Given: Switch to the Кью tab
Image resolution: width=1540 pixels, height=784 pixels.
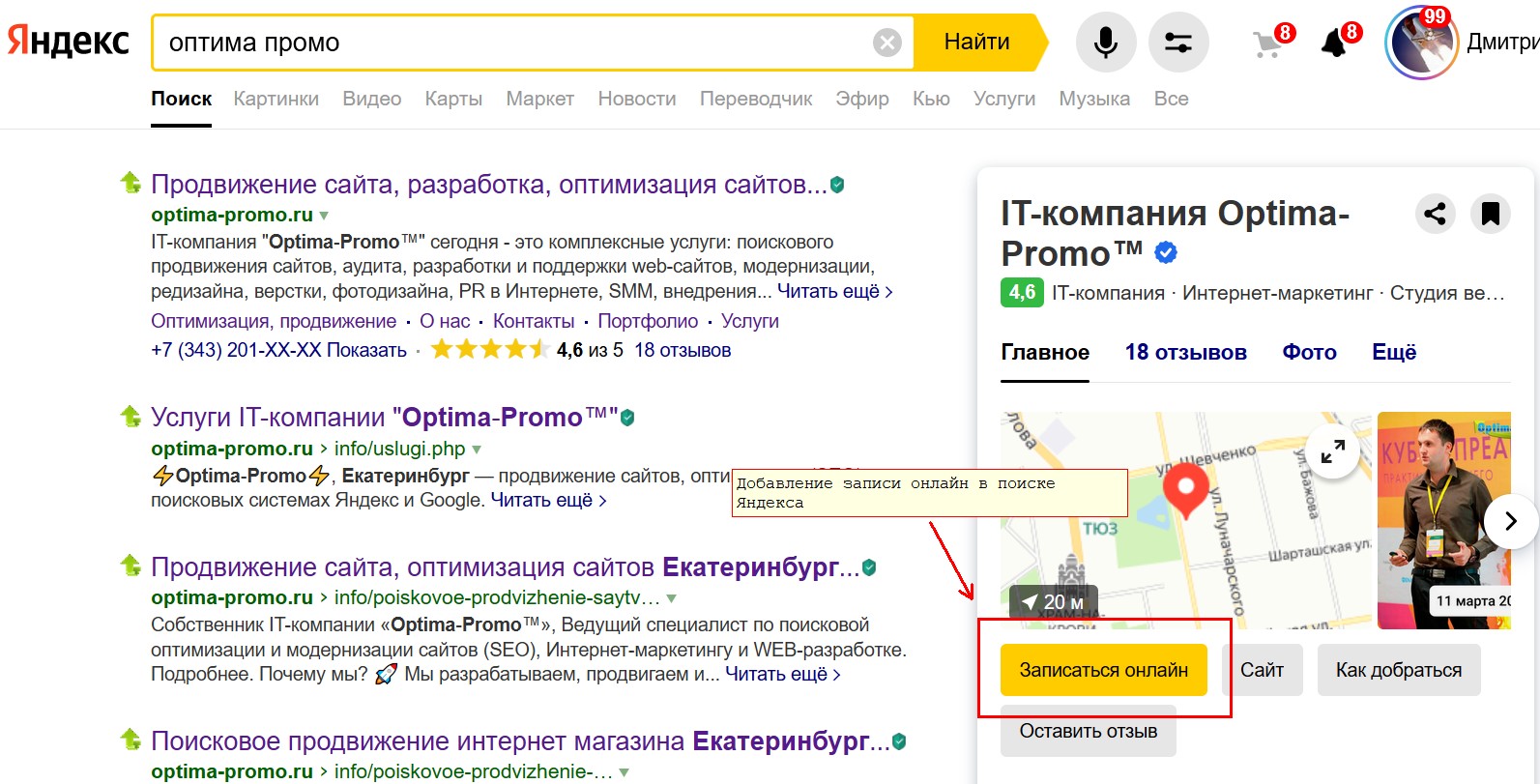Looking at the screenshot, I should [931, 99].
